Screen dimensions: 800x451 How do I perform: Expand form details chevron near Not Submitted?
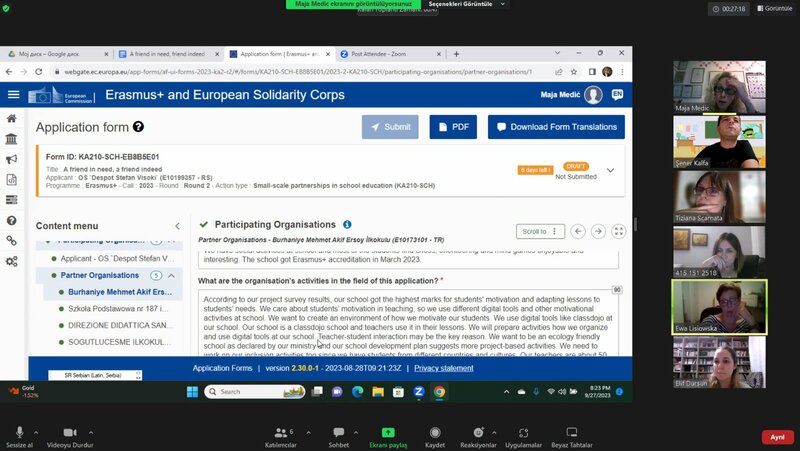point(610,170)
